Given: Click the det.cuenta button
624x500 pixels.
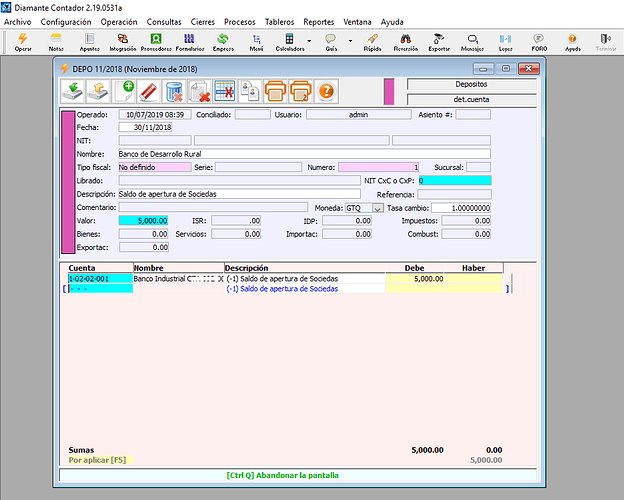Looking at the screenshot, I should 471,99.
